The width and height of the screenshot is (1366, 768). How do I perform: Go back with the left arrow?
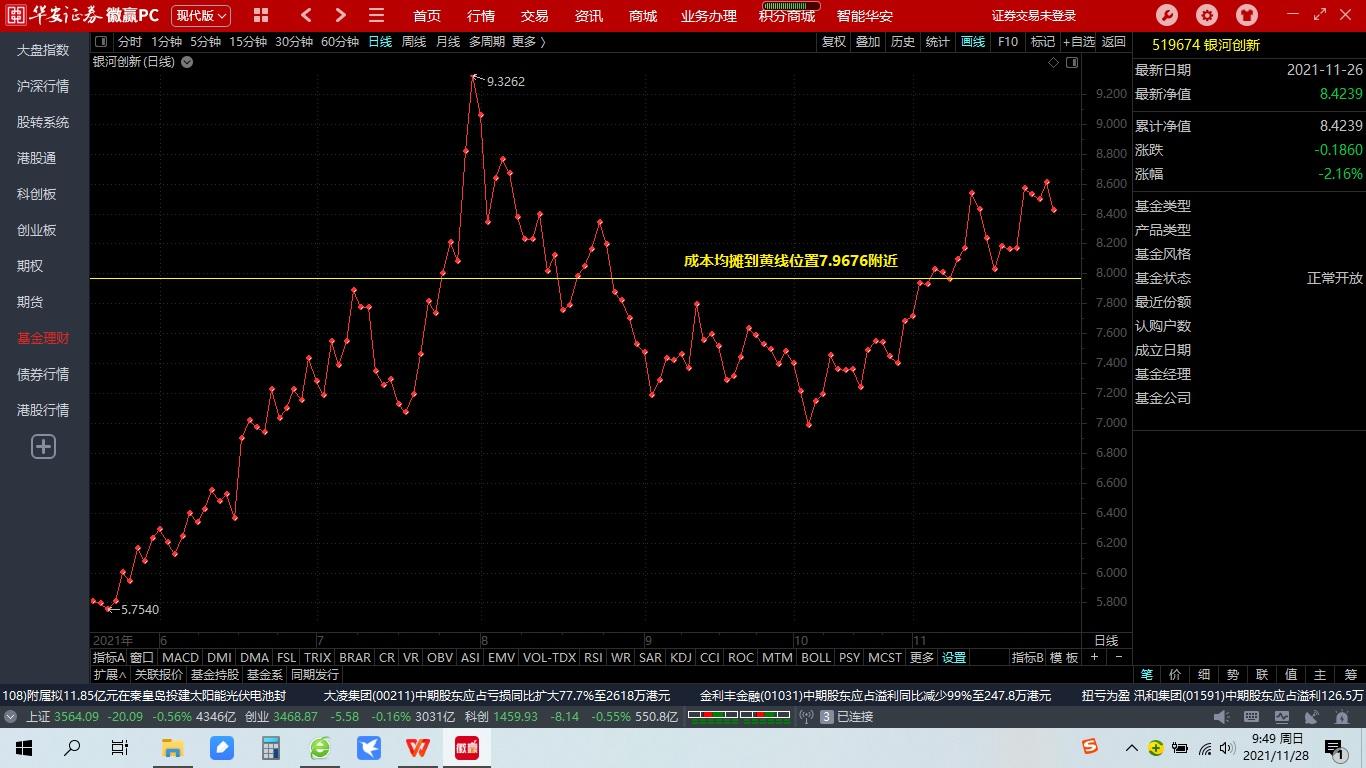tap(306, 15)
